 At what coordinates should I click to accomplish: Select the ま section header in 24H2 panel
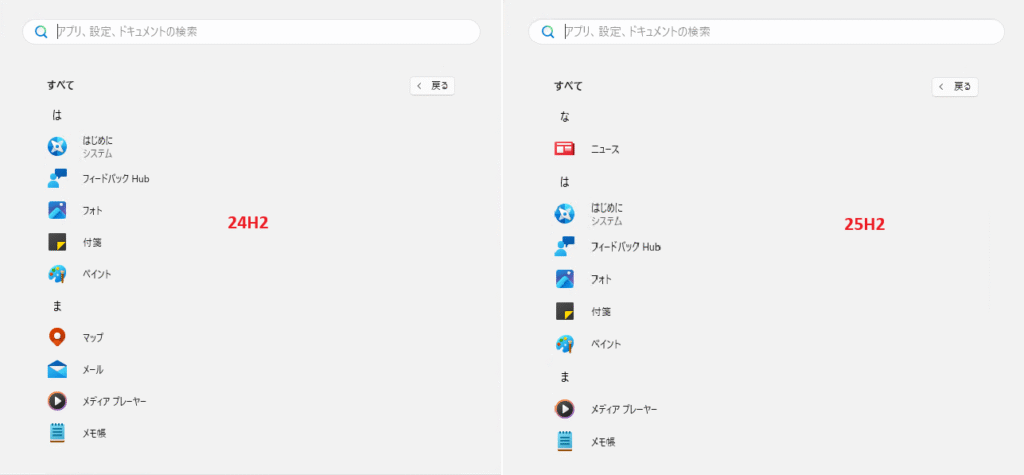pyautogui.click(x=57, y=305)
